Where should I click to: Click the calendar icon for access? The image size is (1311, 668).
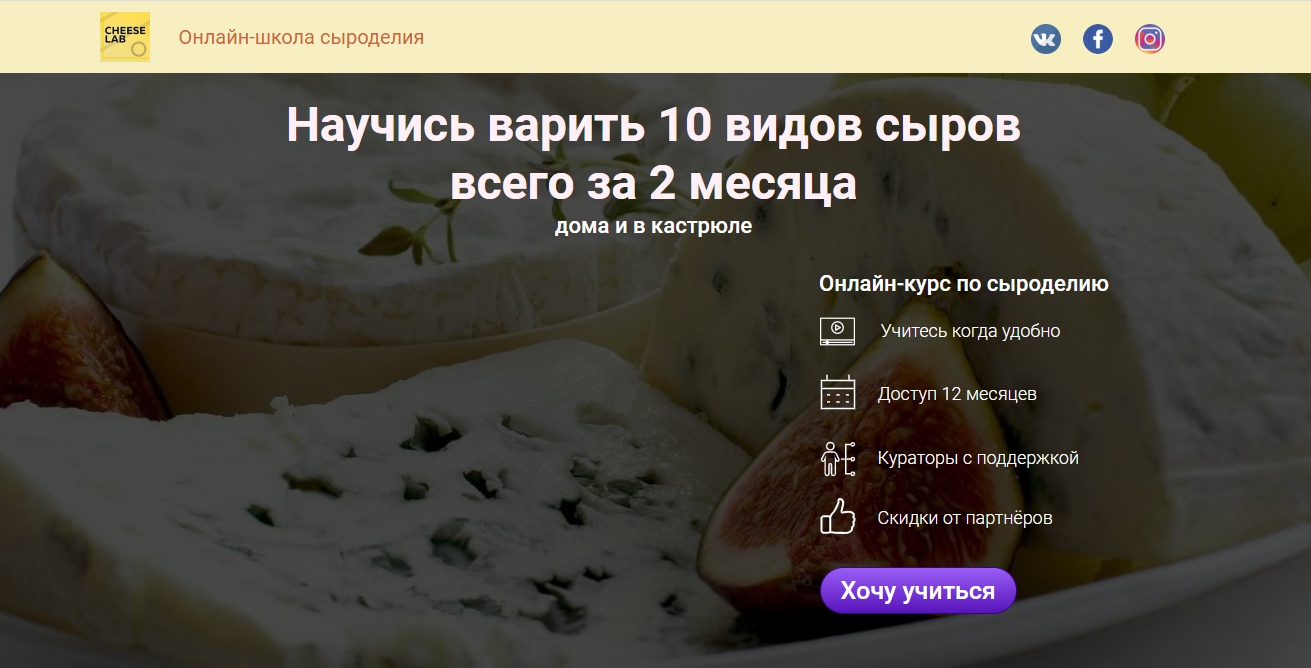point(838,392)
